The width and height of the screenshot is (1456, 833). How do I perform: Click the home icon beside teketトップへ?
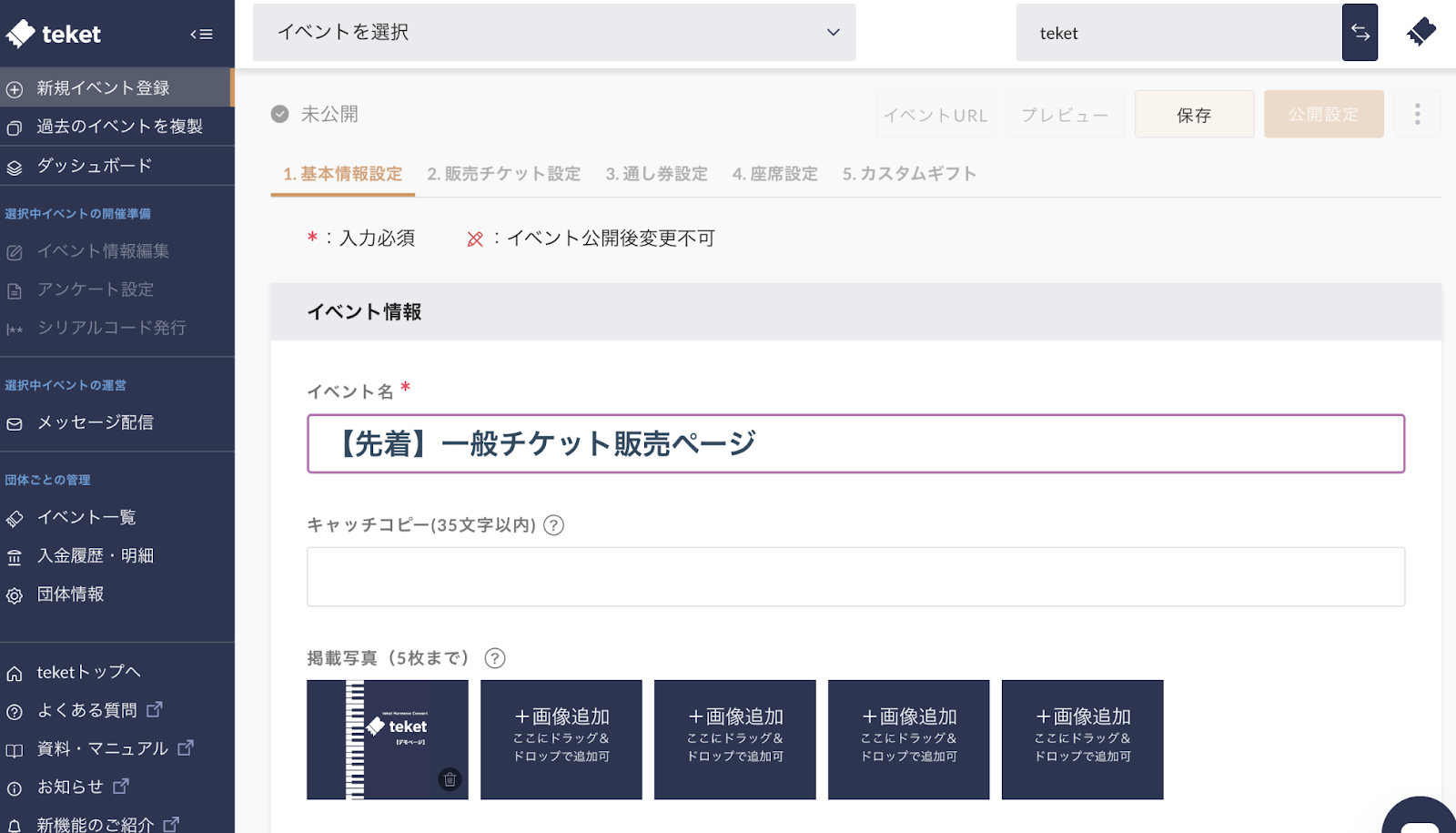[x=15, y=674]
